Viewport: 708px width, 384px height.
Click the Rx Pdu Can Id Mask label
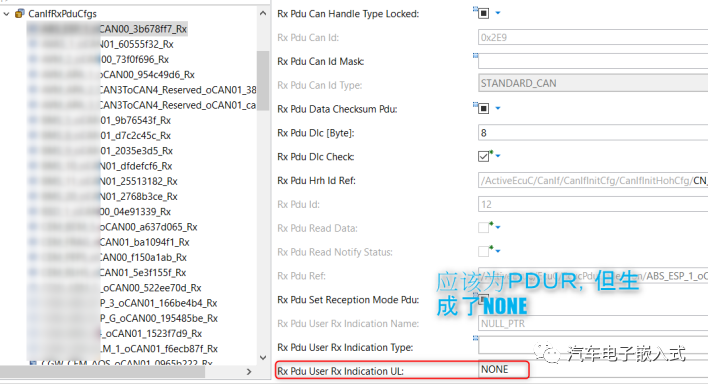[x=321, y=61]
